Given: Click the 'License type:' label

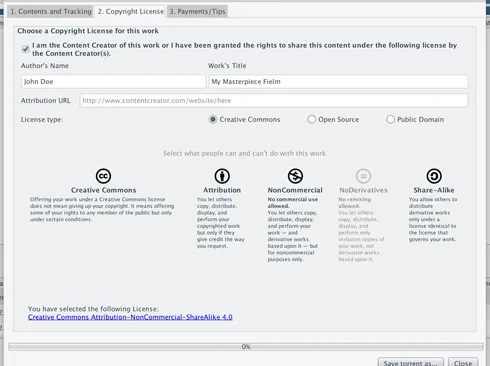Looking at the screenshot, I should 42,119.
